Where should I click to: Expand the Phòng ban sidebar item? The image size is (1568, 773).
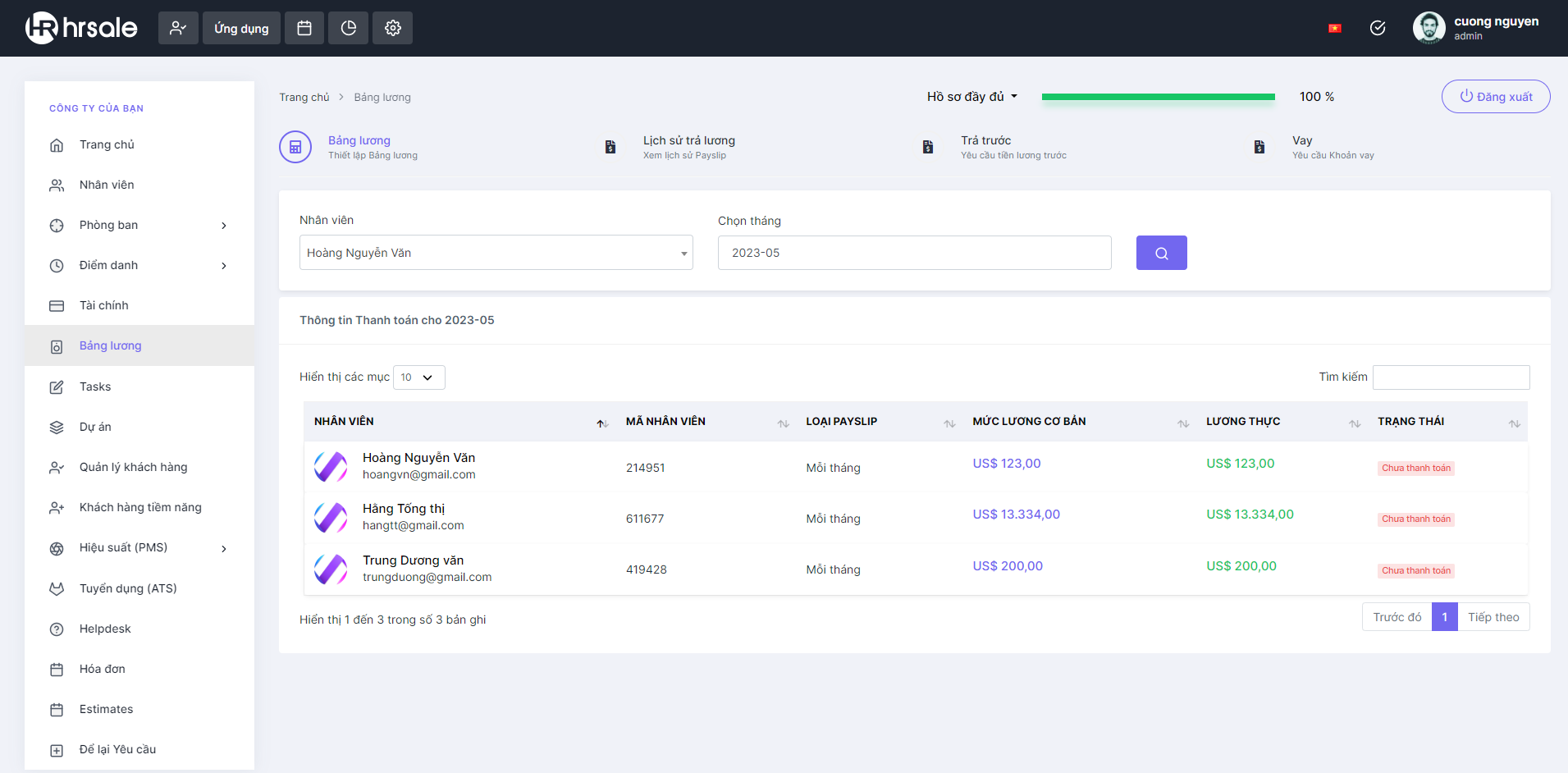[x=139, y=225]
